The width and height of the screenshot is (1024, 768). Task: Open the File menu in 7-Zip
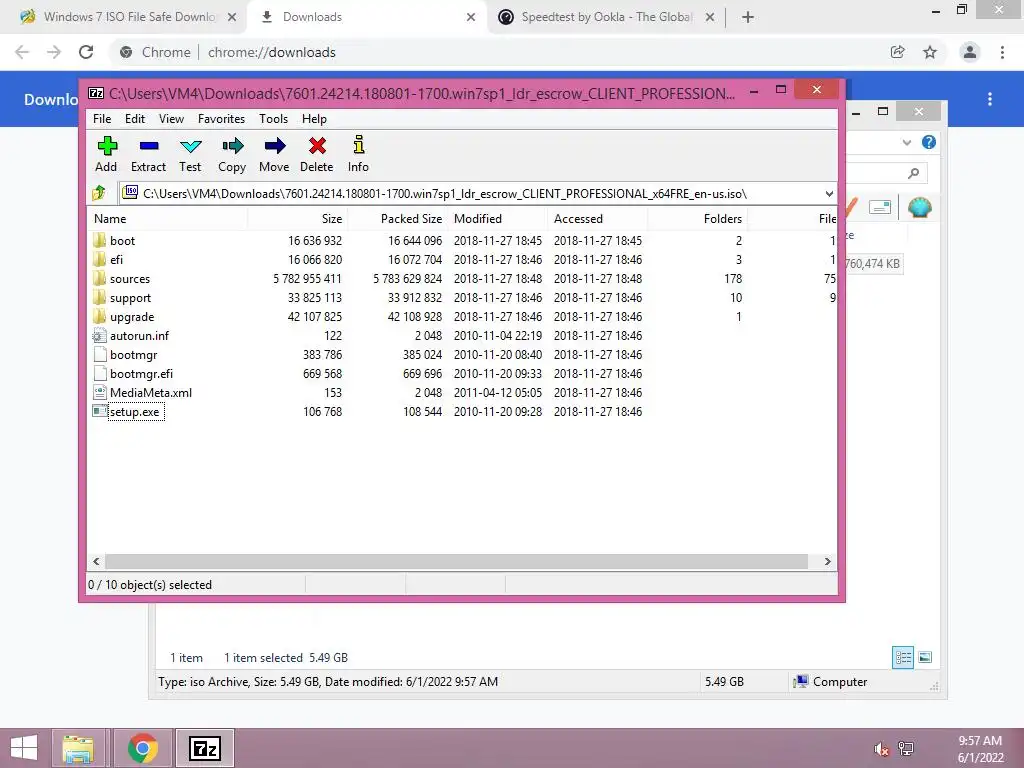click(x=102, y=119)
